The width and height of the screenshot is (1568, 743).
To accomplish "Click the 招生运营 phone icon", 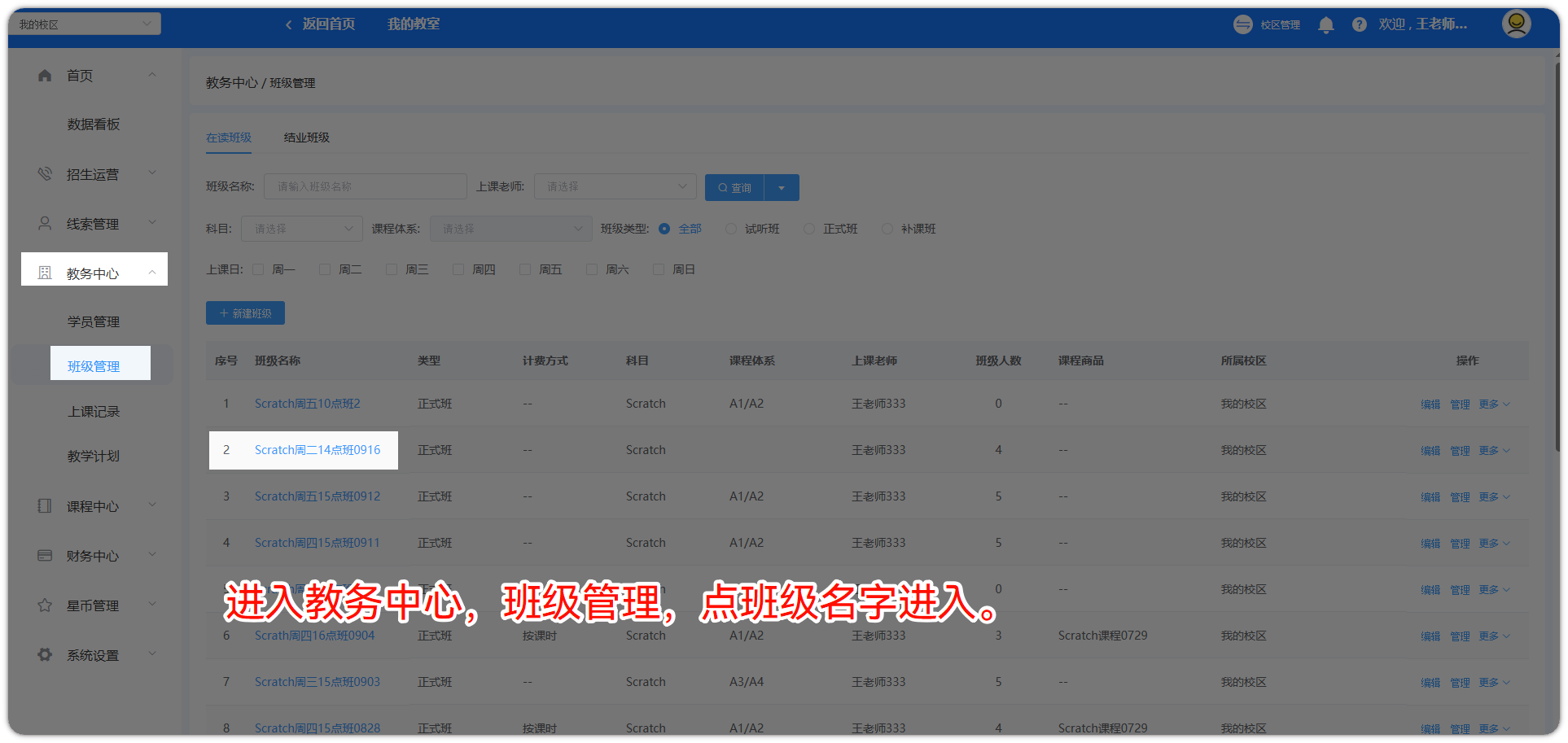I will click(45, 174).
